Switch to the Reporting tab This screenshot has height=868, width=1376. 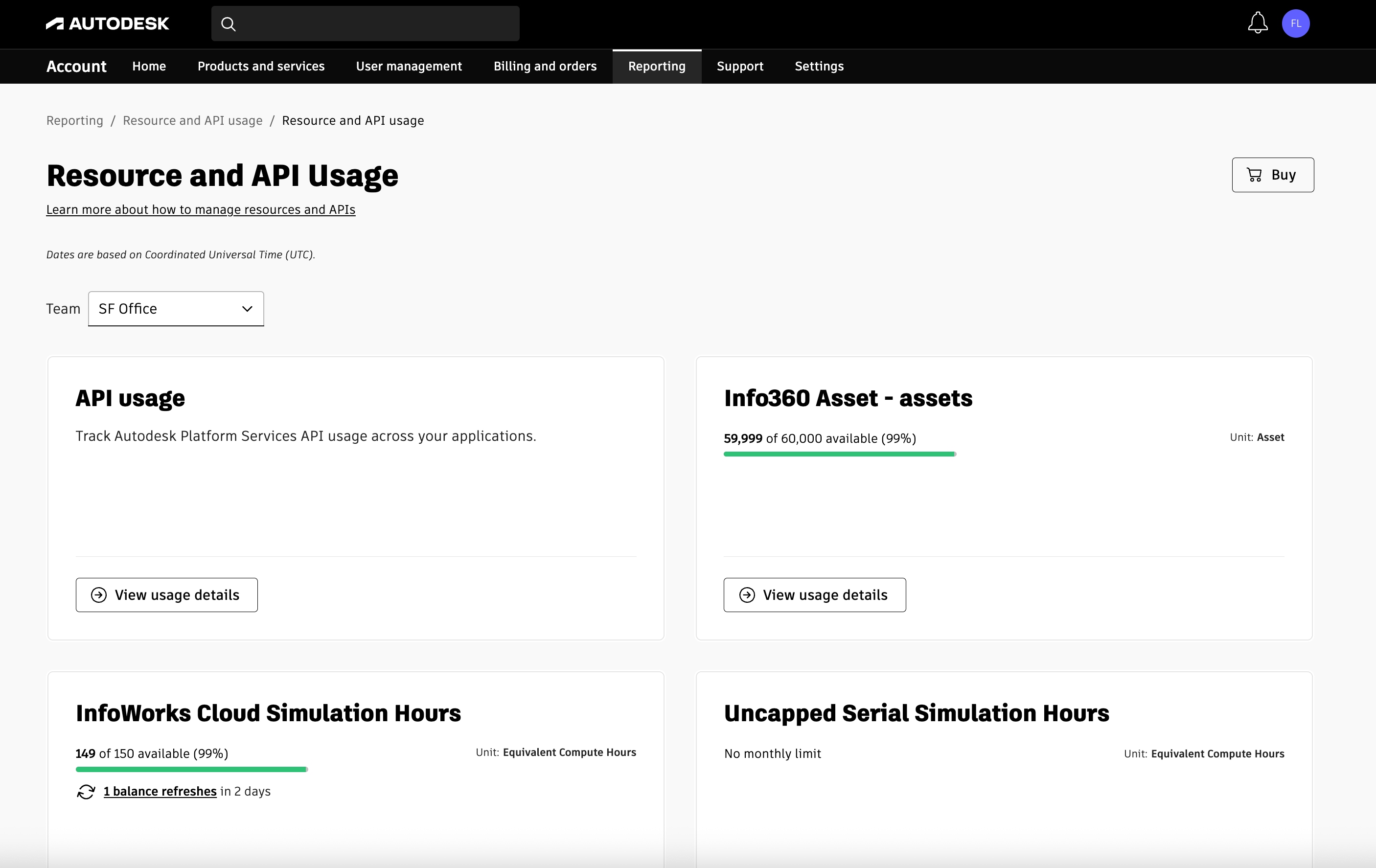point(656,66)
